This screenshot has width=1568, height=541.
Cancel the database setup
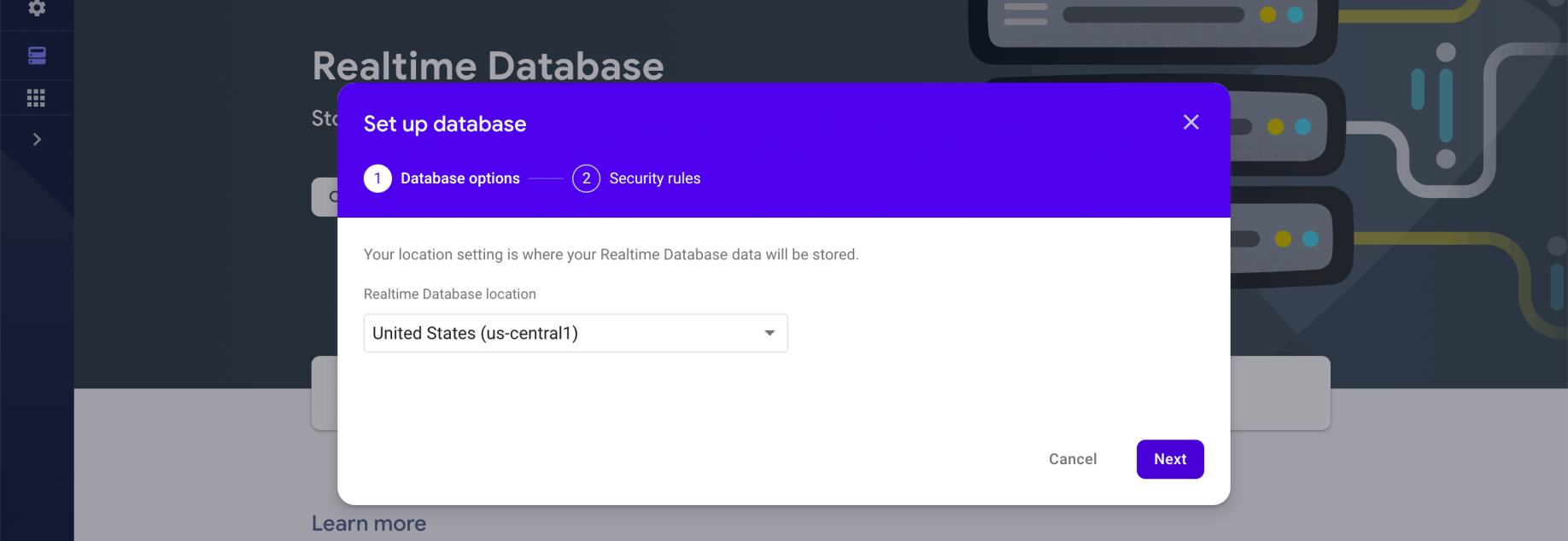click(1072, 459)
